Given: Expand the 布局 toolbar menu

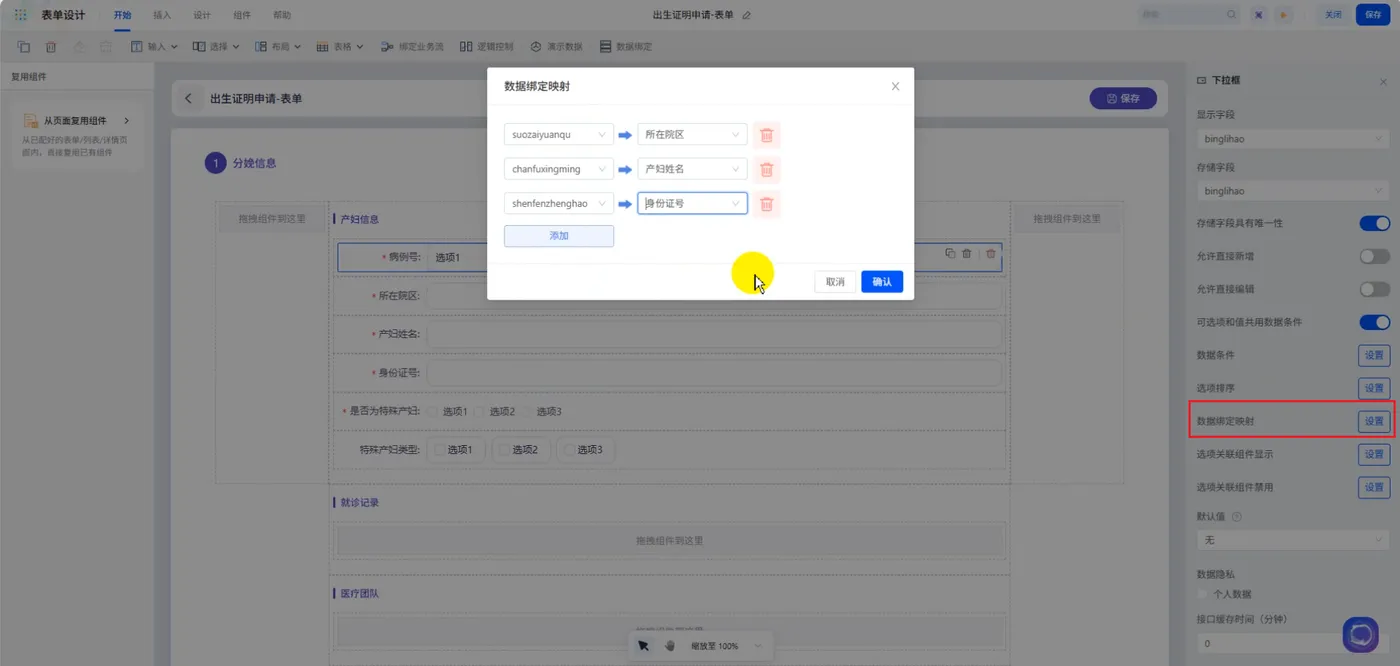Looking at the screenshot, I should 276,47.
